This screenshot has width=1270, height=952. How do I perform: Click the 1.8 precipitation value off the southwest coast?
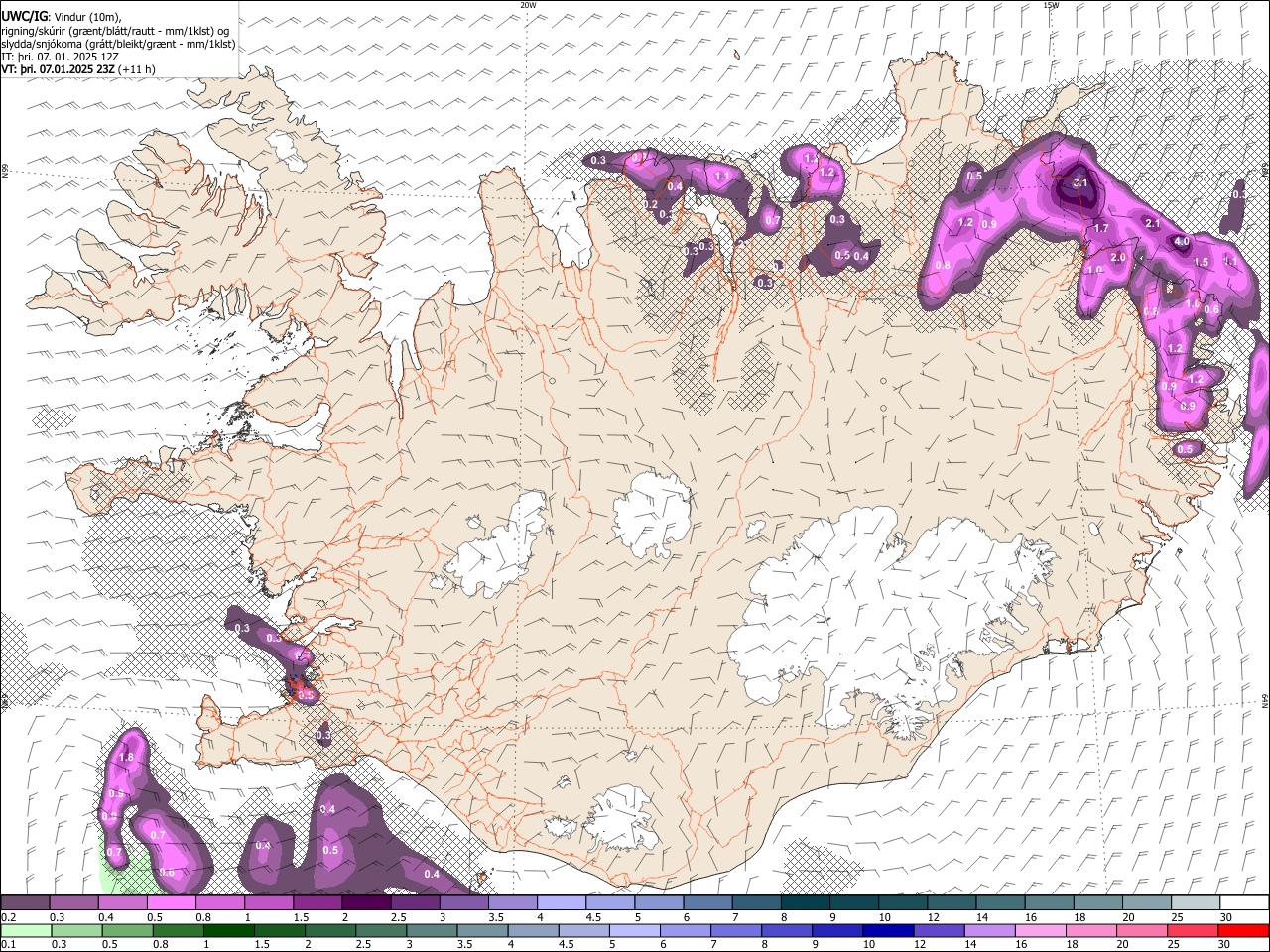(x=126, y=758)
